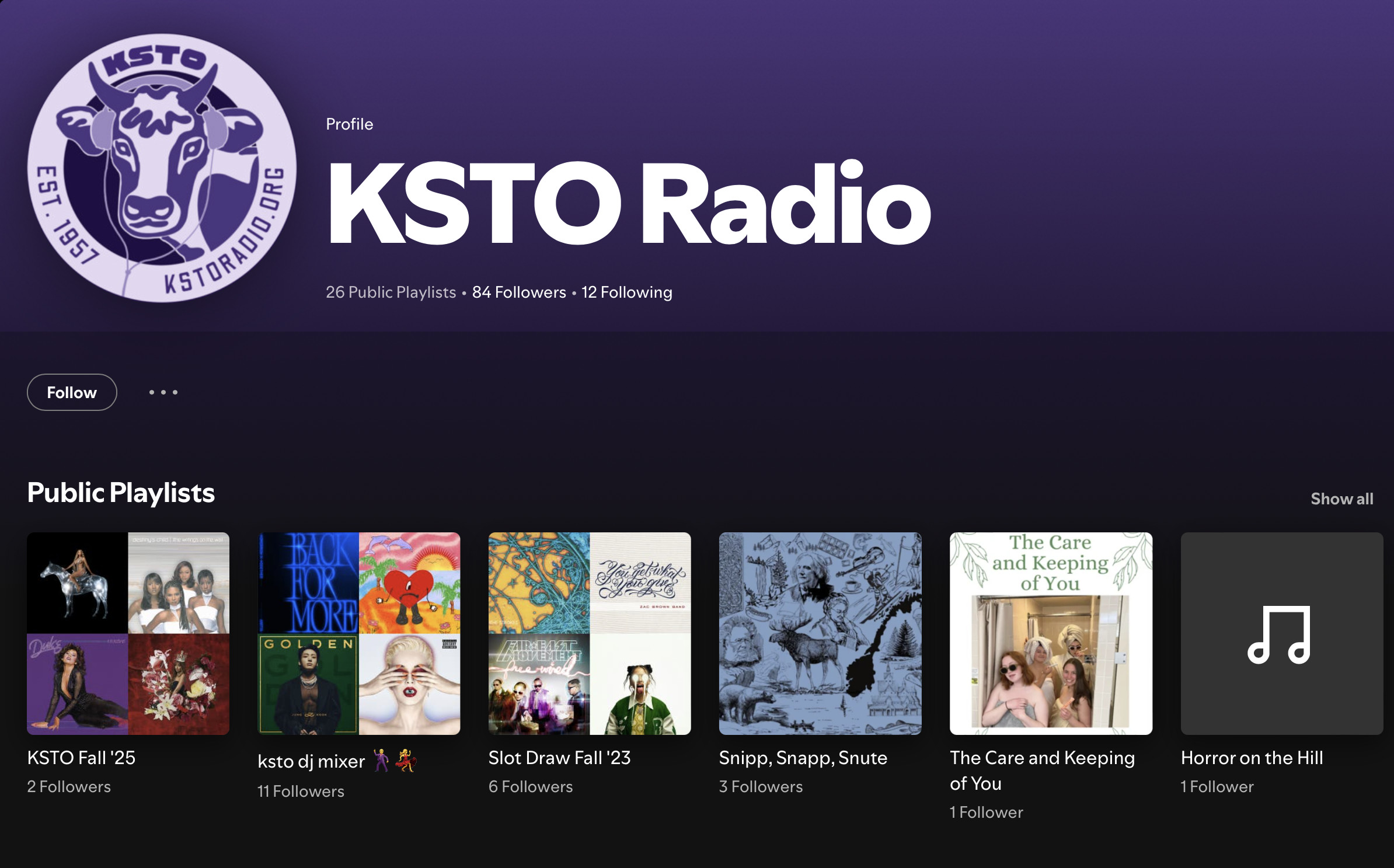The image size is (1394, 868).
Task: Click the Public Playlists heading
Action: (x=121, y=493)
